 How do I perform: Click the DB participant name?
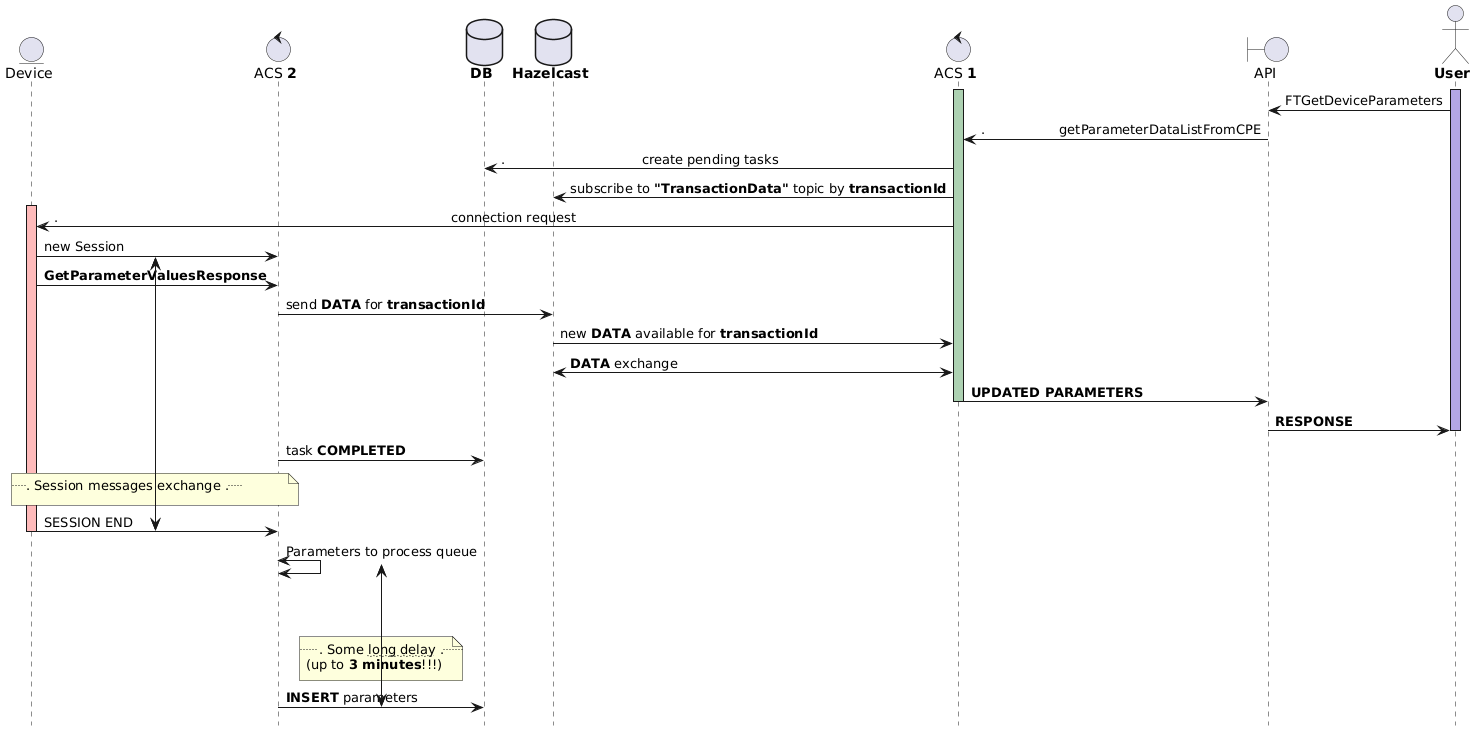[x=481, y=73]
